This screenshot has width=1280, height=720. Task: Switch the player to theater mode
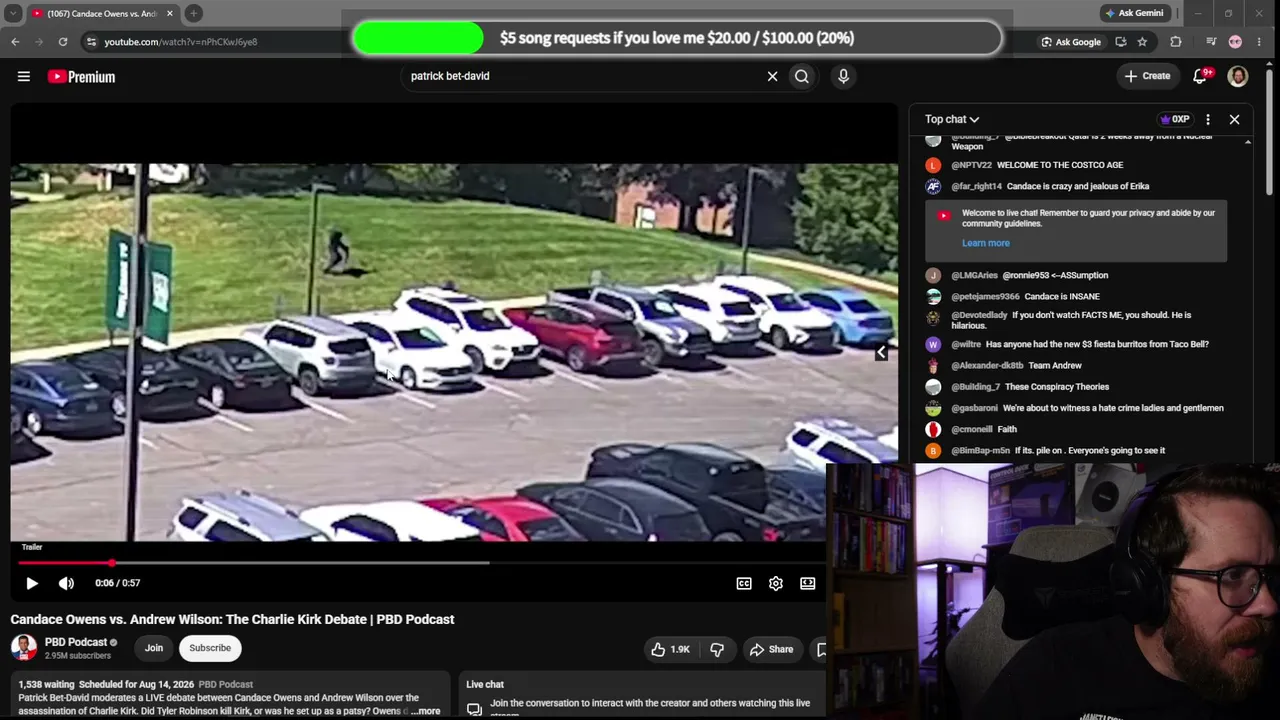[808, 583]
